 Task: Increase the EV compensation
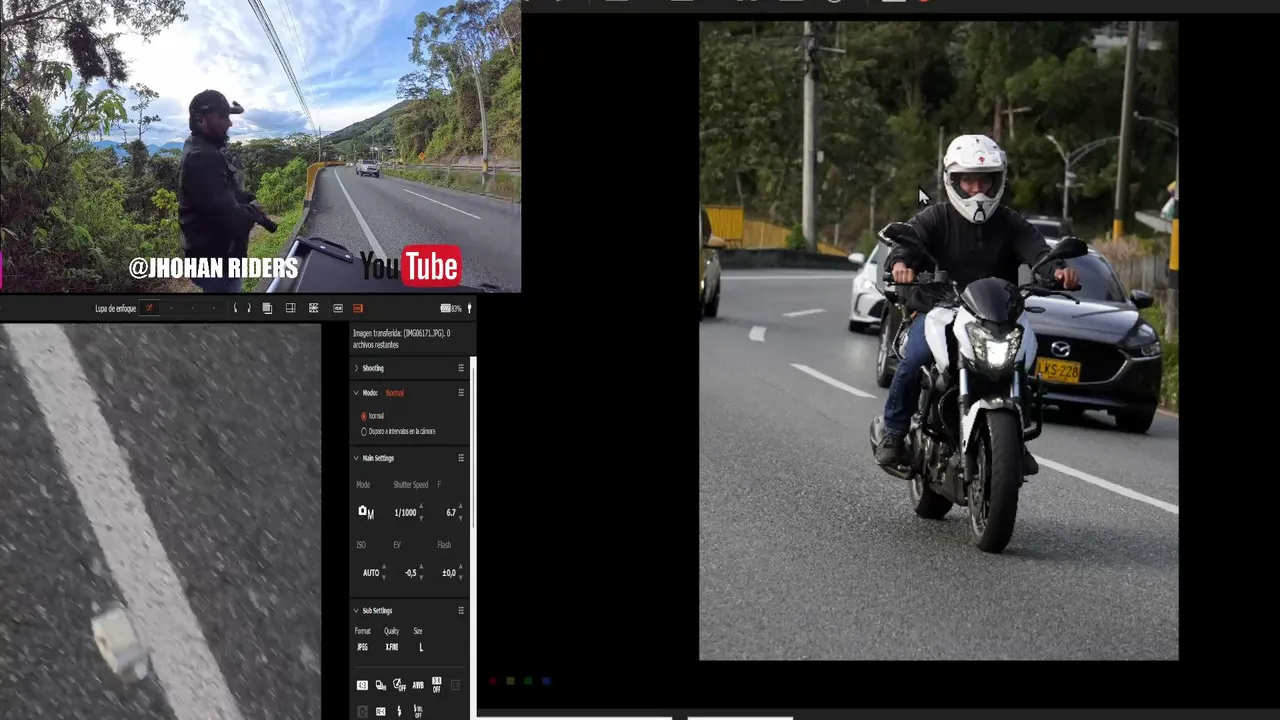pos(421,568)
